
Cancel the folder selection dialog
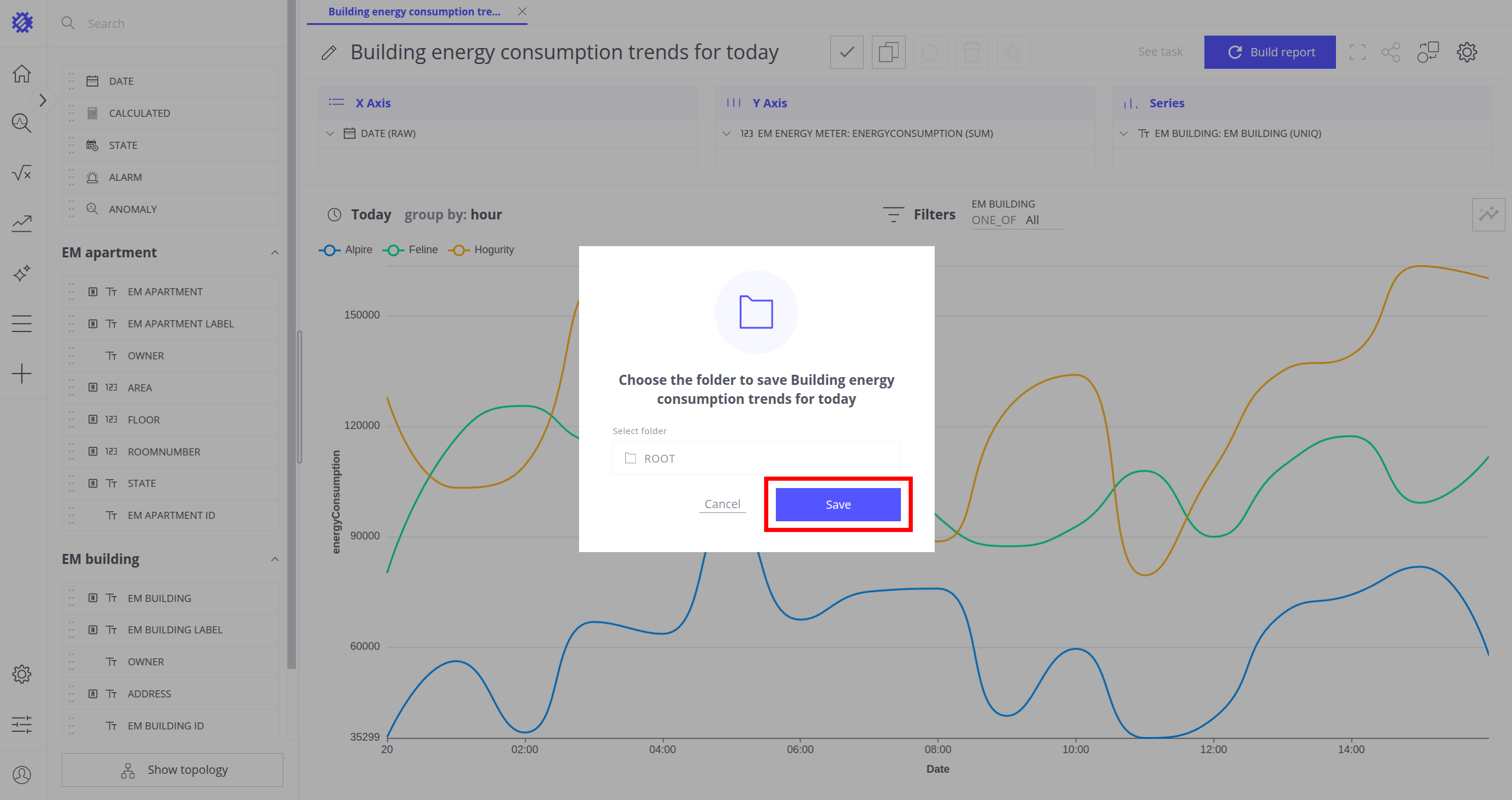point(722,504)
